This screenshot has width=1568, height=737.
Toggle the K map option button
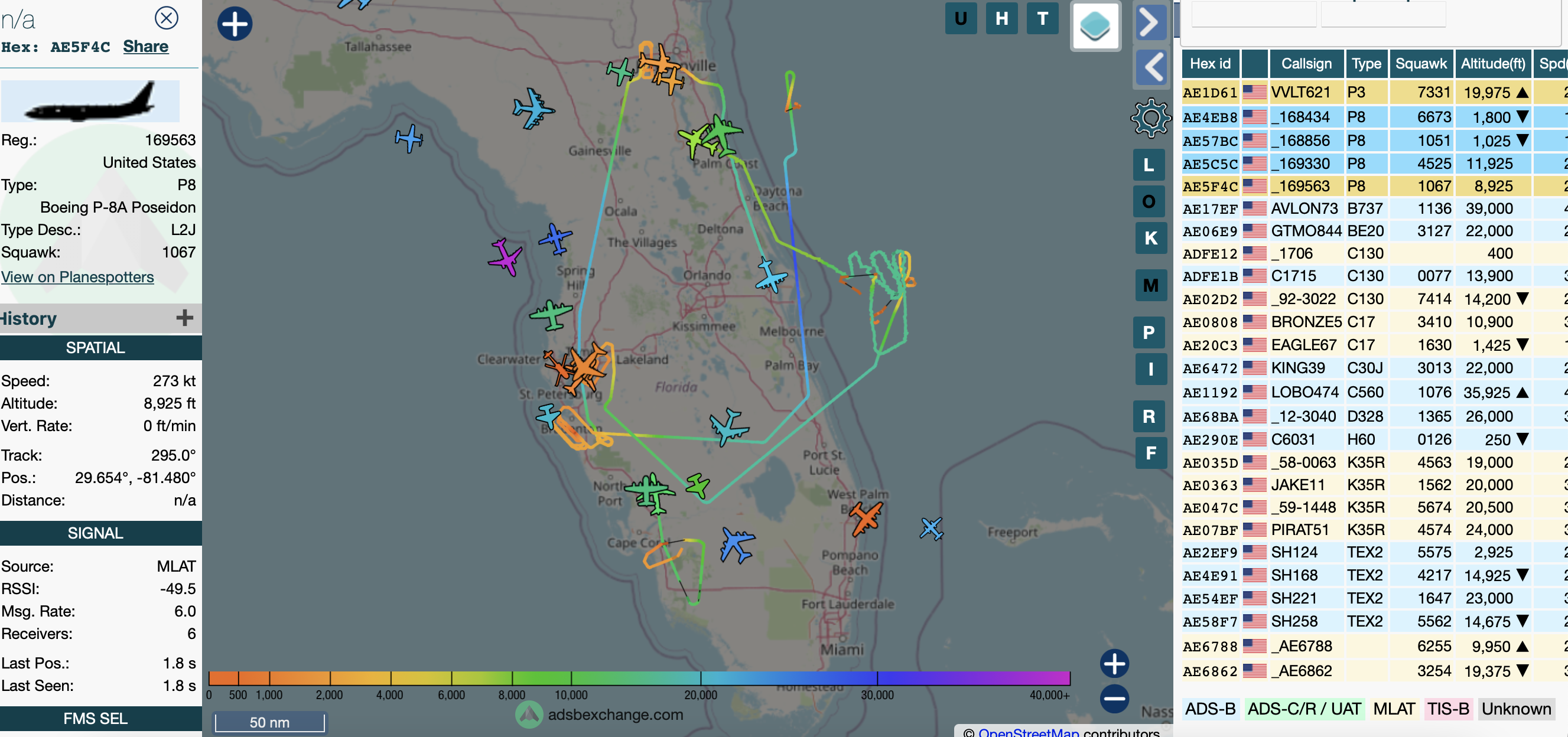(1151, 238)
